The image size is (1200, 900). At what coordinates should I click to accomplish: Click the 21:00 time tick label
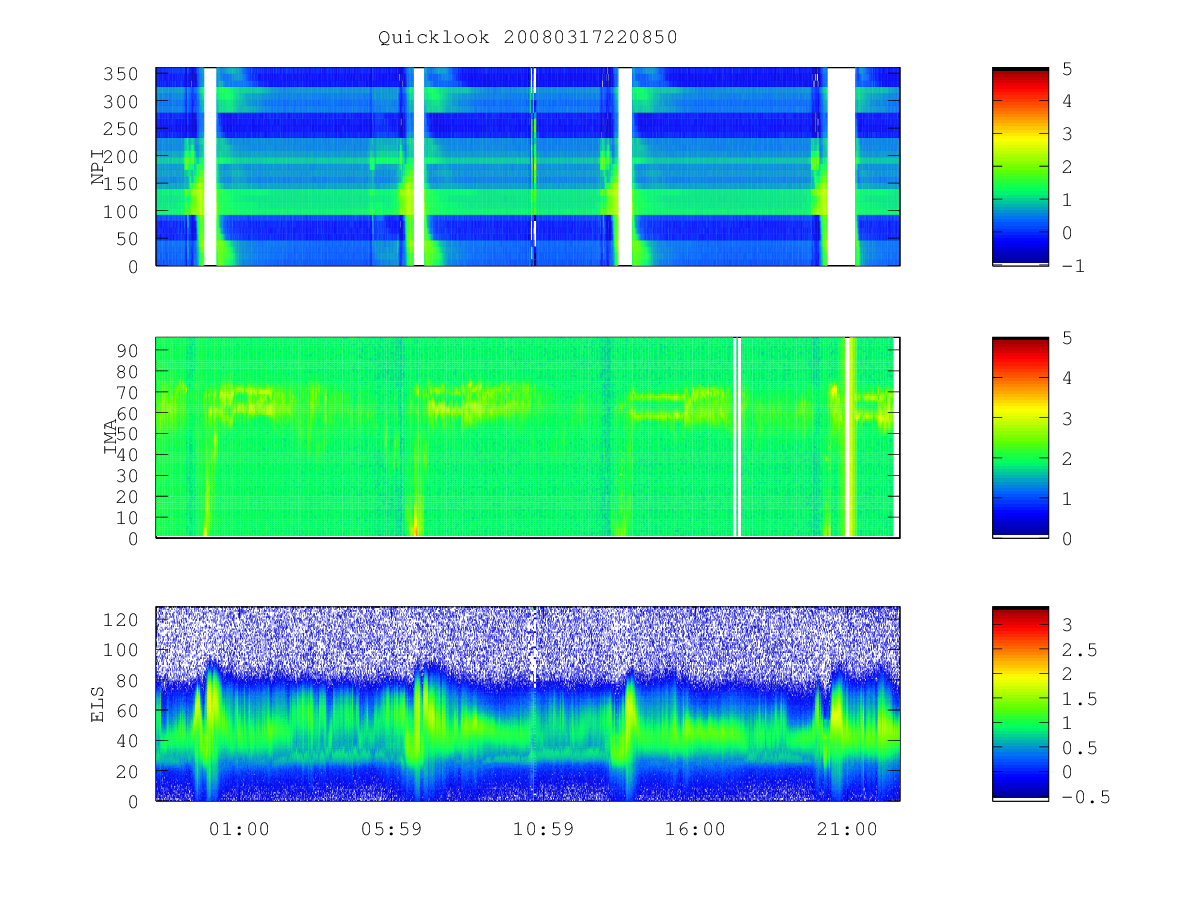click(847, 828)
